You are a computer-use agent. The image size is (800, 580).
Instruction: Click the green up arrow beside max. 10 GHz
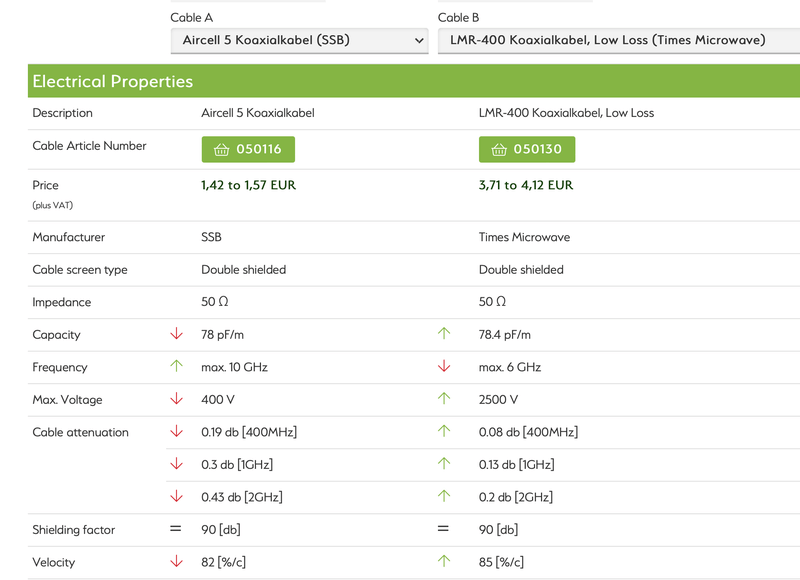point(177,367)
